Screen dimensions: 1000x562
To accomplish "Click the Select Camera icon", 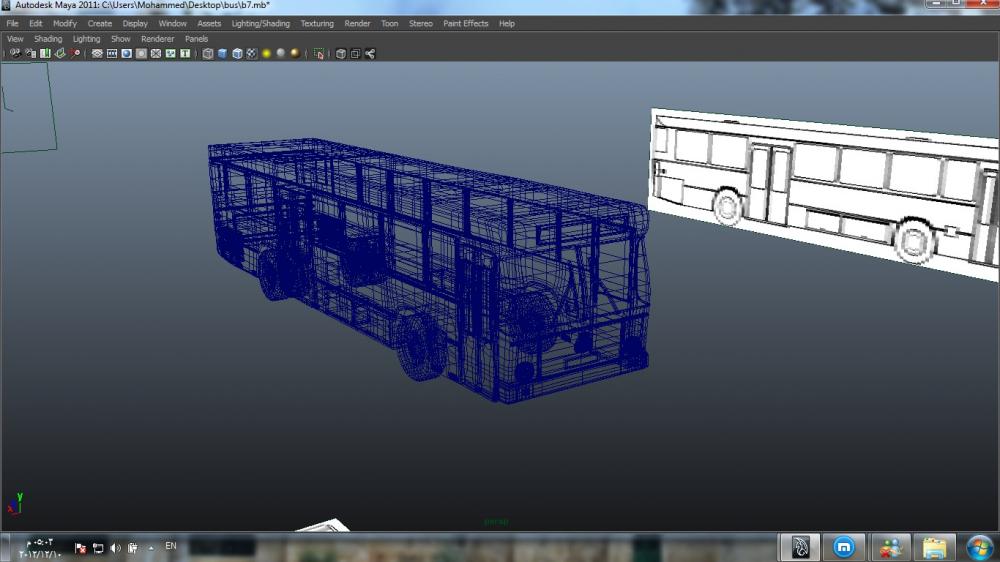I will [14, 54].
